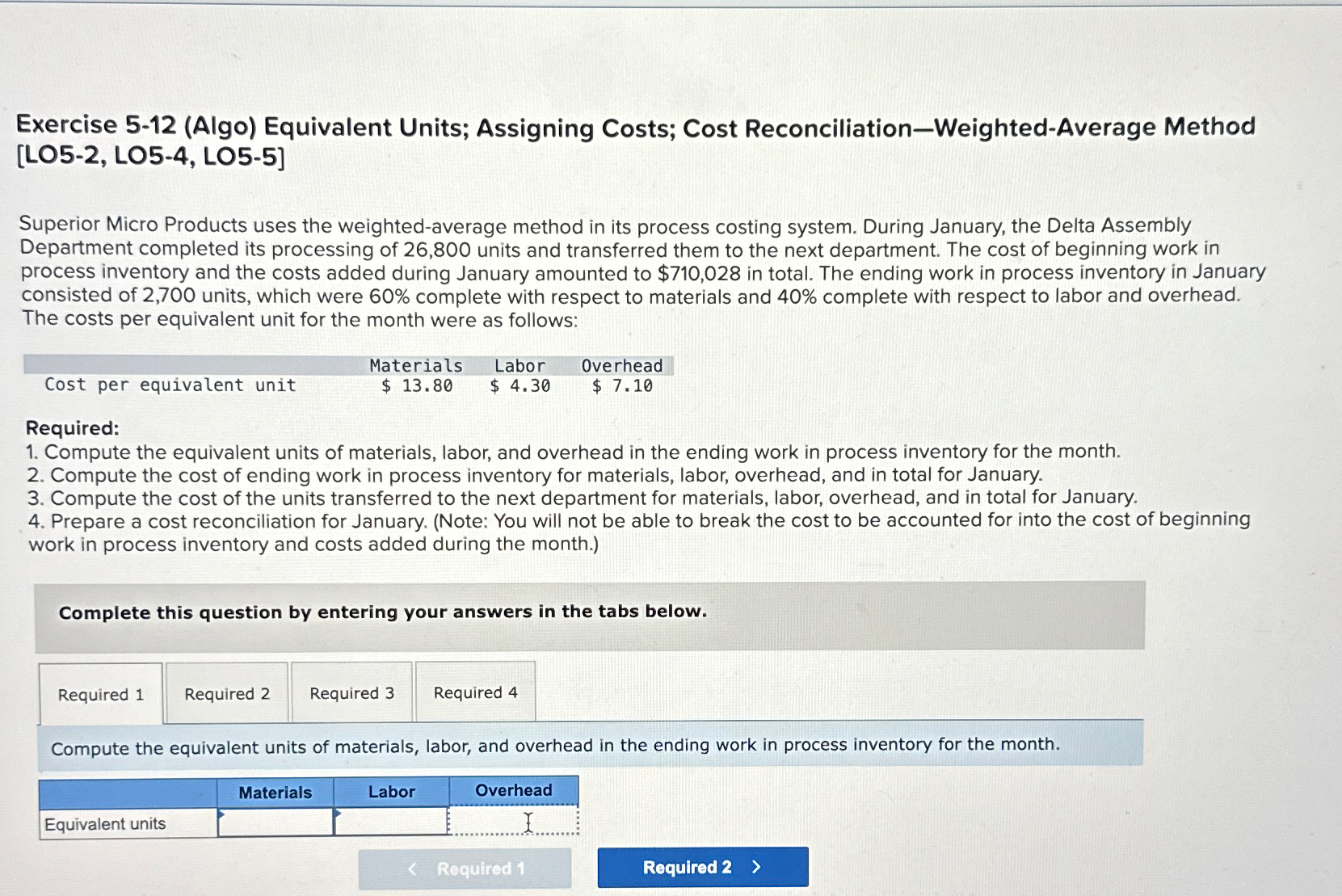
Task: Click the Materials header in the cost table
Action: pyautogui.click(x=417, y=366)
